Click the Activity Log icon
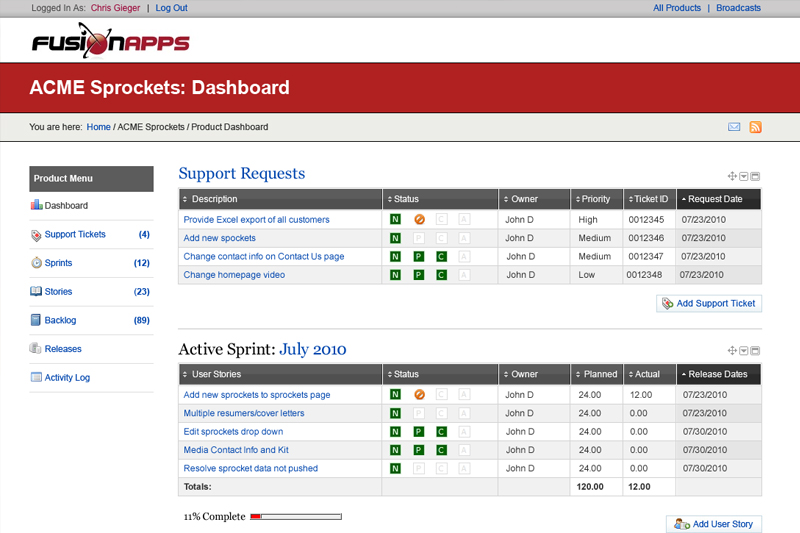The width and height of the screenshot is (800, 533). pos(36,377)
